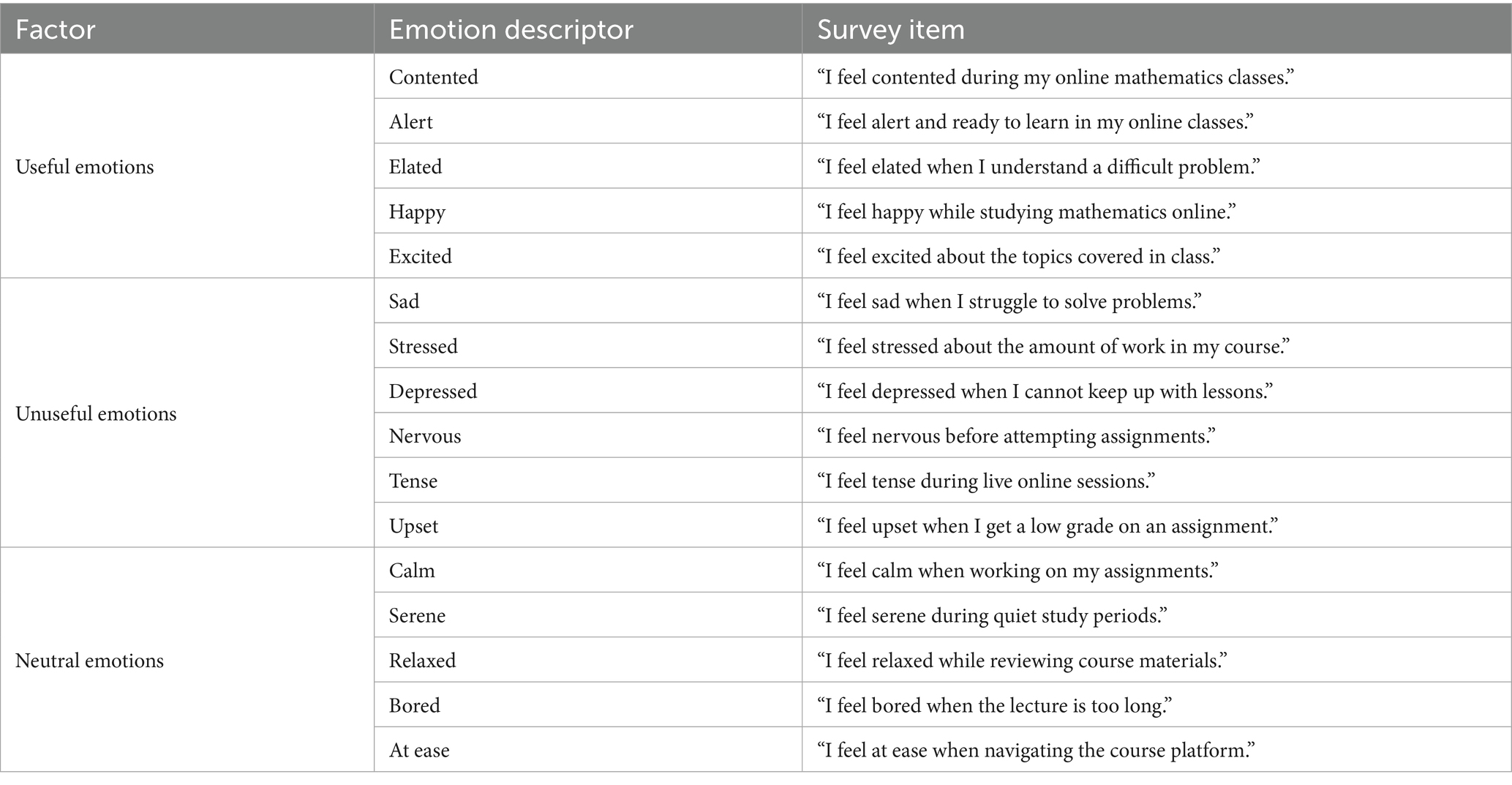
Task: Select the Neutral emotions factor cell
Action: click(89, 661)
